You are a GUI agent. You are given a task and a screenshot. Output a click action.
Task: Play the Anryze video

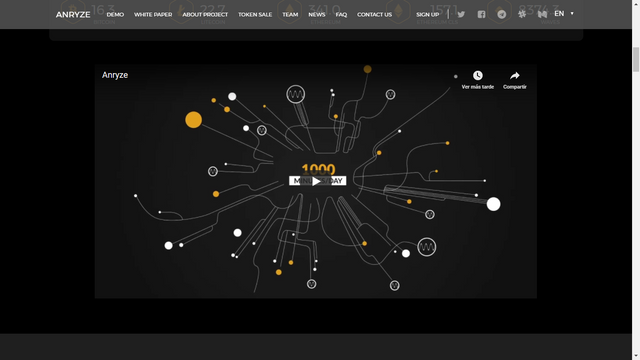[316, 181]
